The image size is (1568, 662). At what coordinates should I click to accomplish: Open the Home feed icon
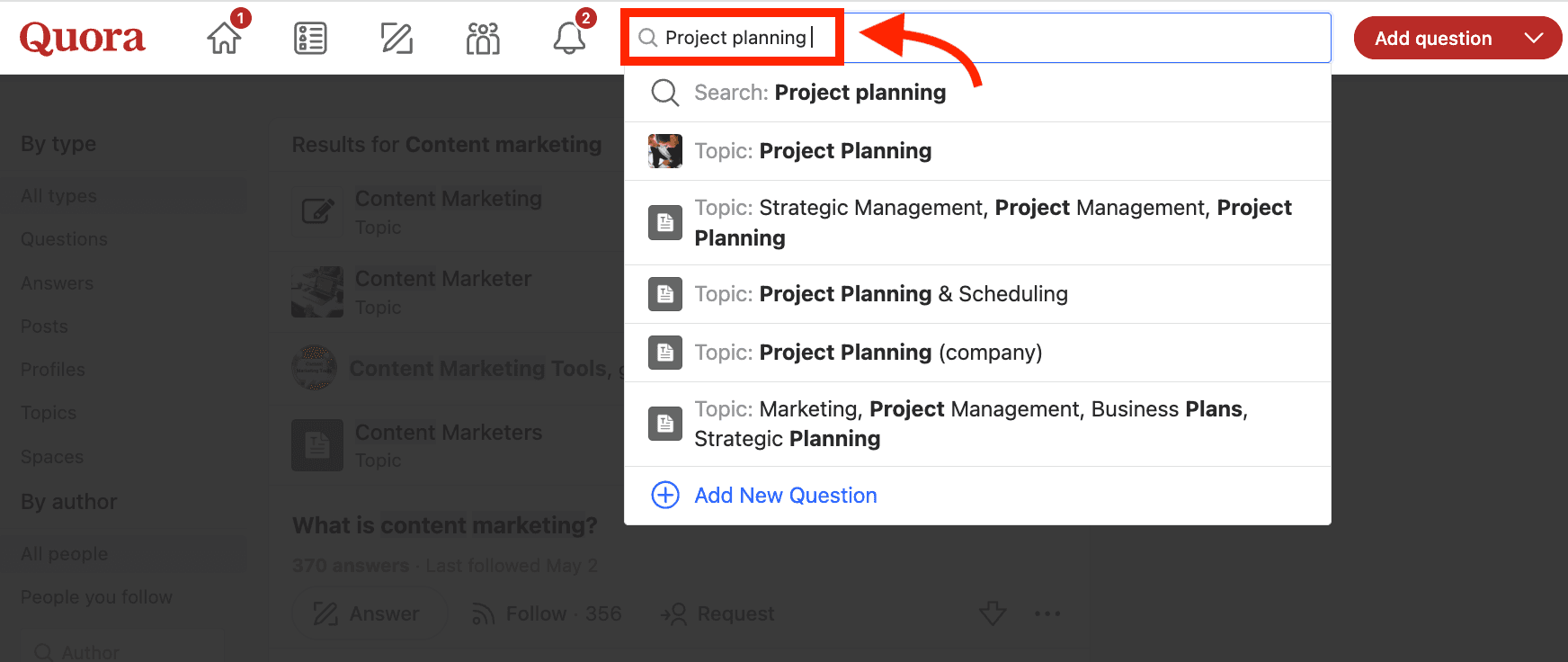(224, 38)
